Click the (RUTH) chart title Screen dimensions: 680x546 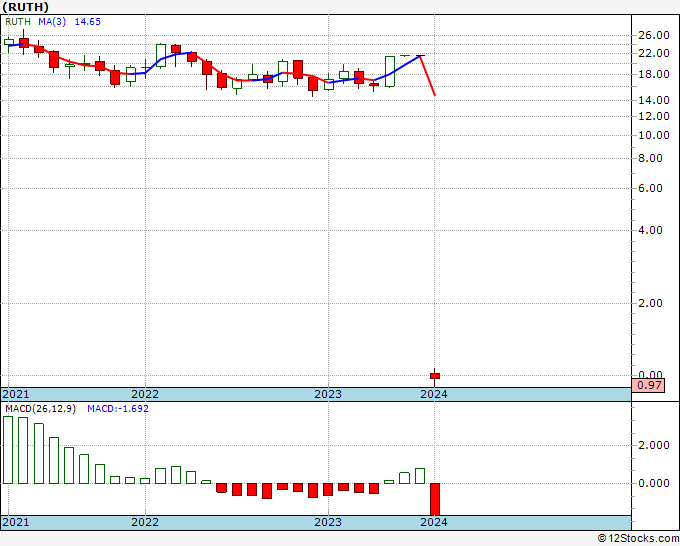coord(25,7)
